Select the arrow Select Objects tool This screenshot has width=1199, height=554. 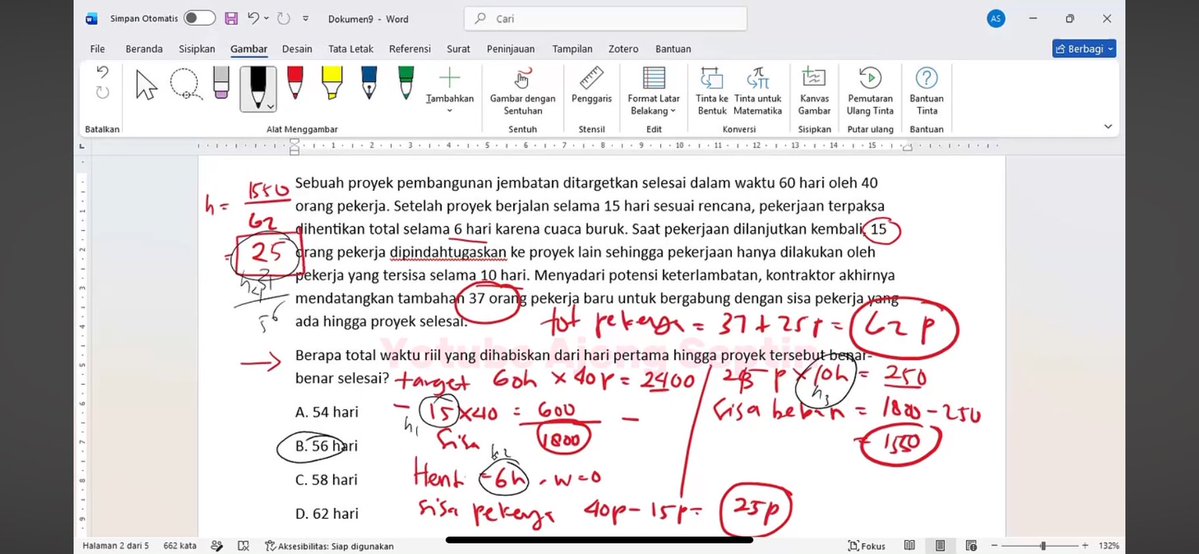click(x=146, y=84)
